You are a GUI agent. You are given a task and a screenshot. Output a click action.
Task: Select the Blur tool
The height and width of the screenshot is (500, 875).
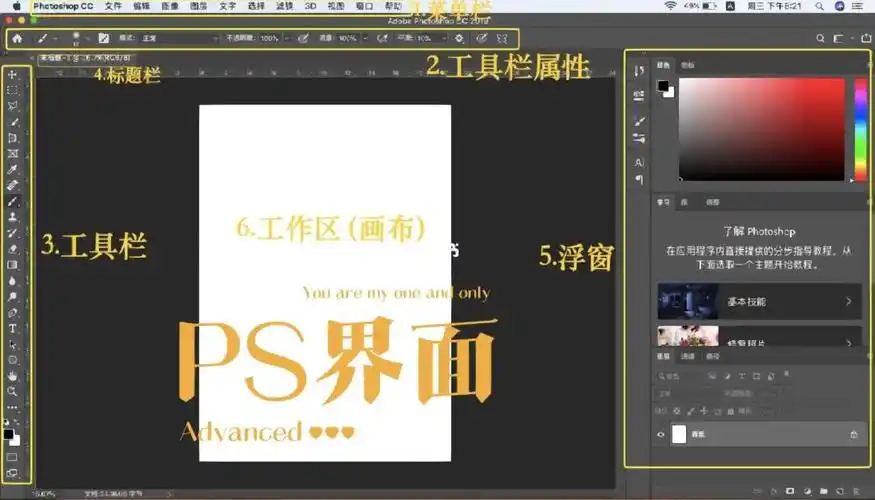point(12,281)
